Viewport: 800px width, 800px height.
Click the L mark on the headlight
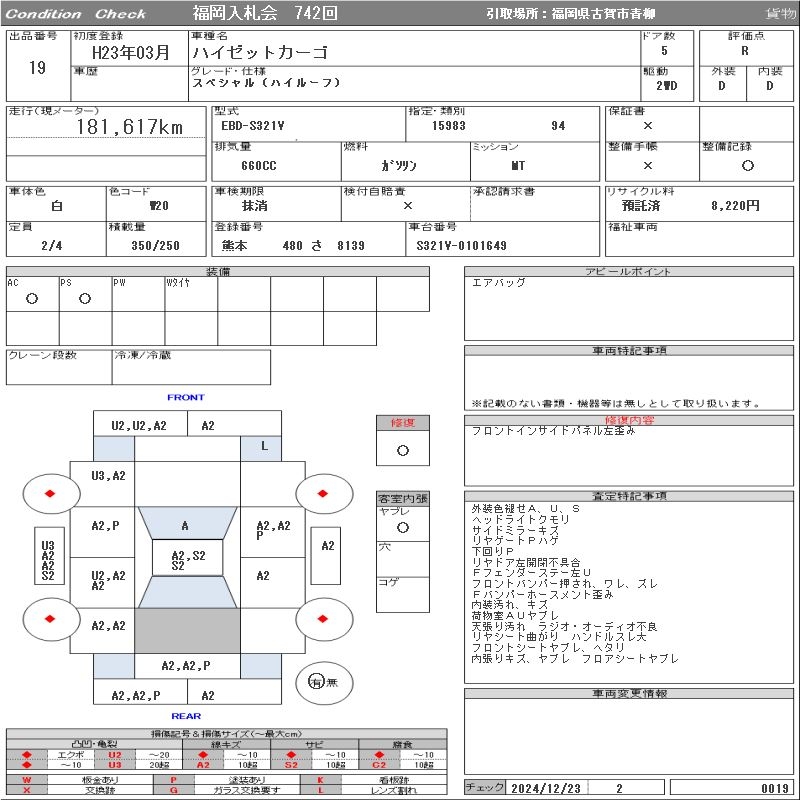click(x=264, y=446)
